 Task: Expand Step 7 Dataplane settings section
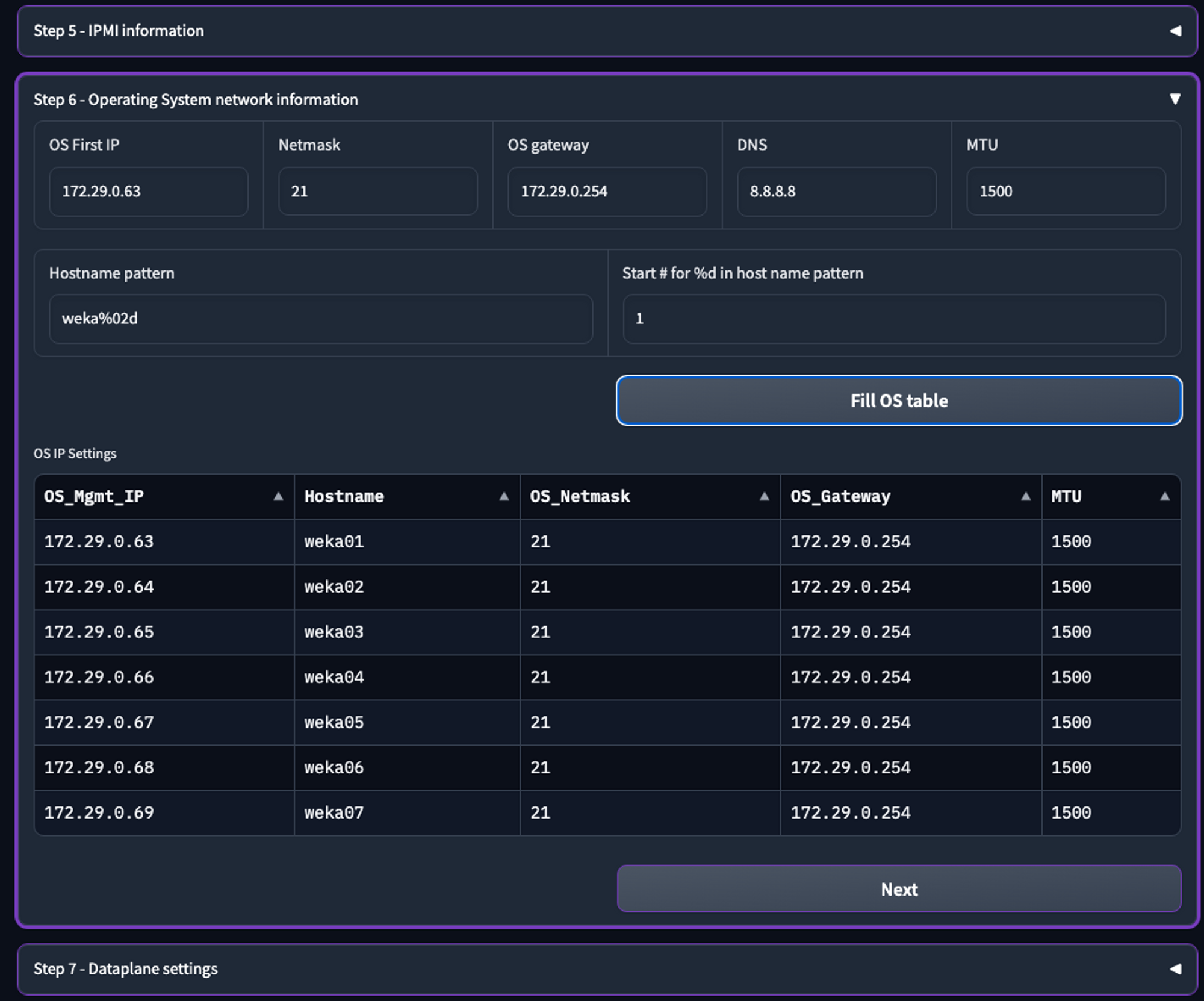[x=1175, y=969]
